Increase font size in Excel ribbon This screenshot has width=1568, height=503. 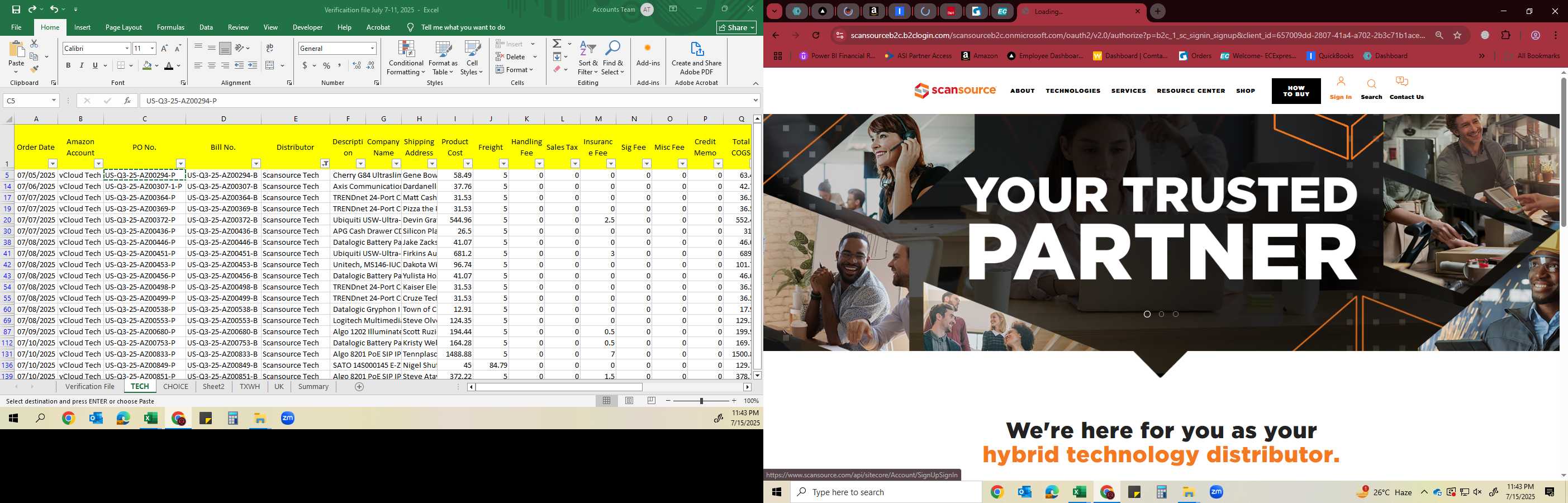coord(164,48)
